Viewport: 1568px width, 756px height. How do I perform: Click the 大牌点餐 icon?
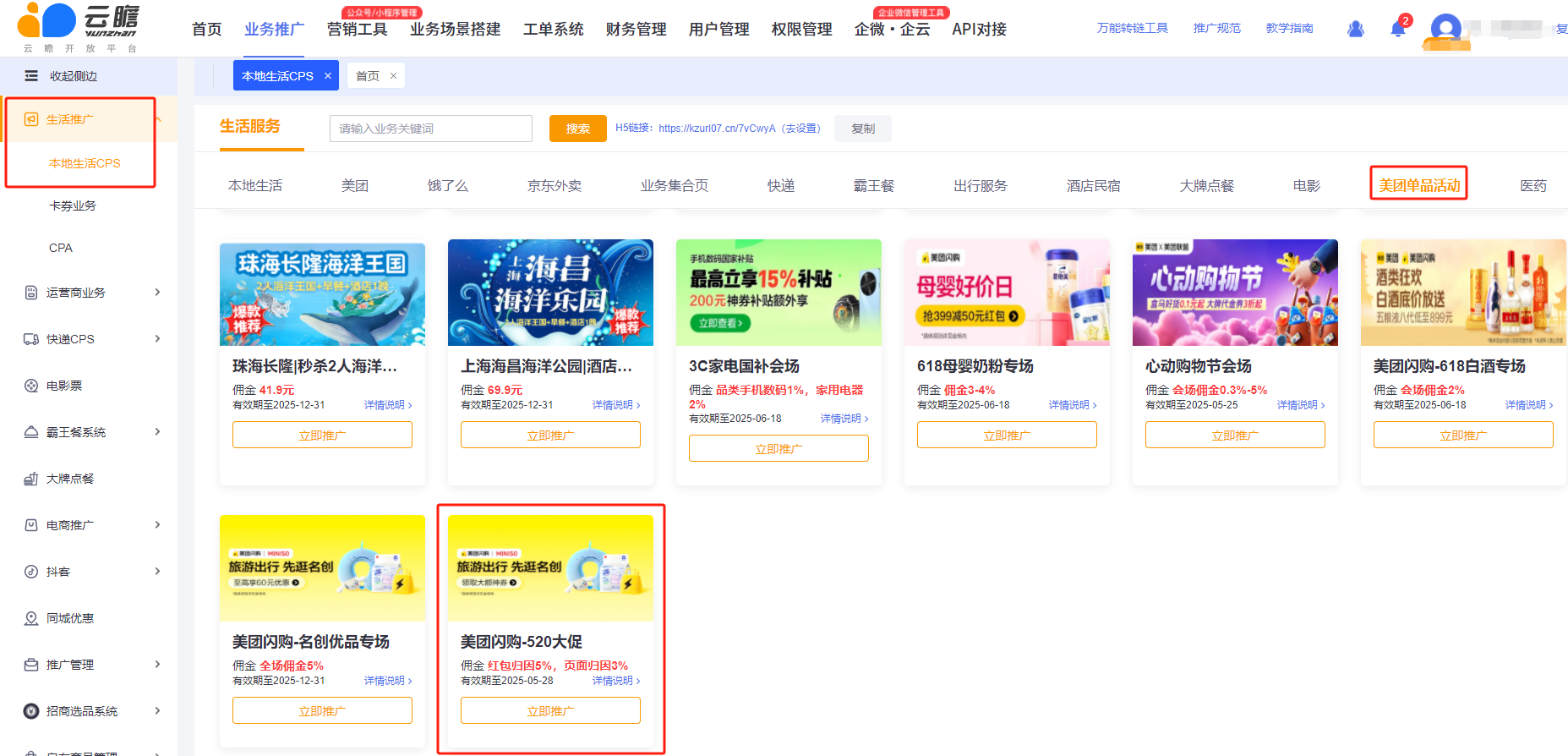coord(31,479)
